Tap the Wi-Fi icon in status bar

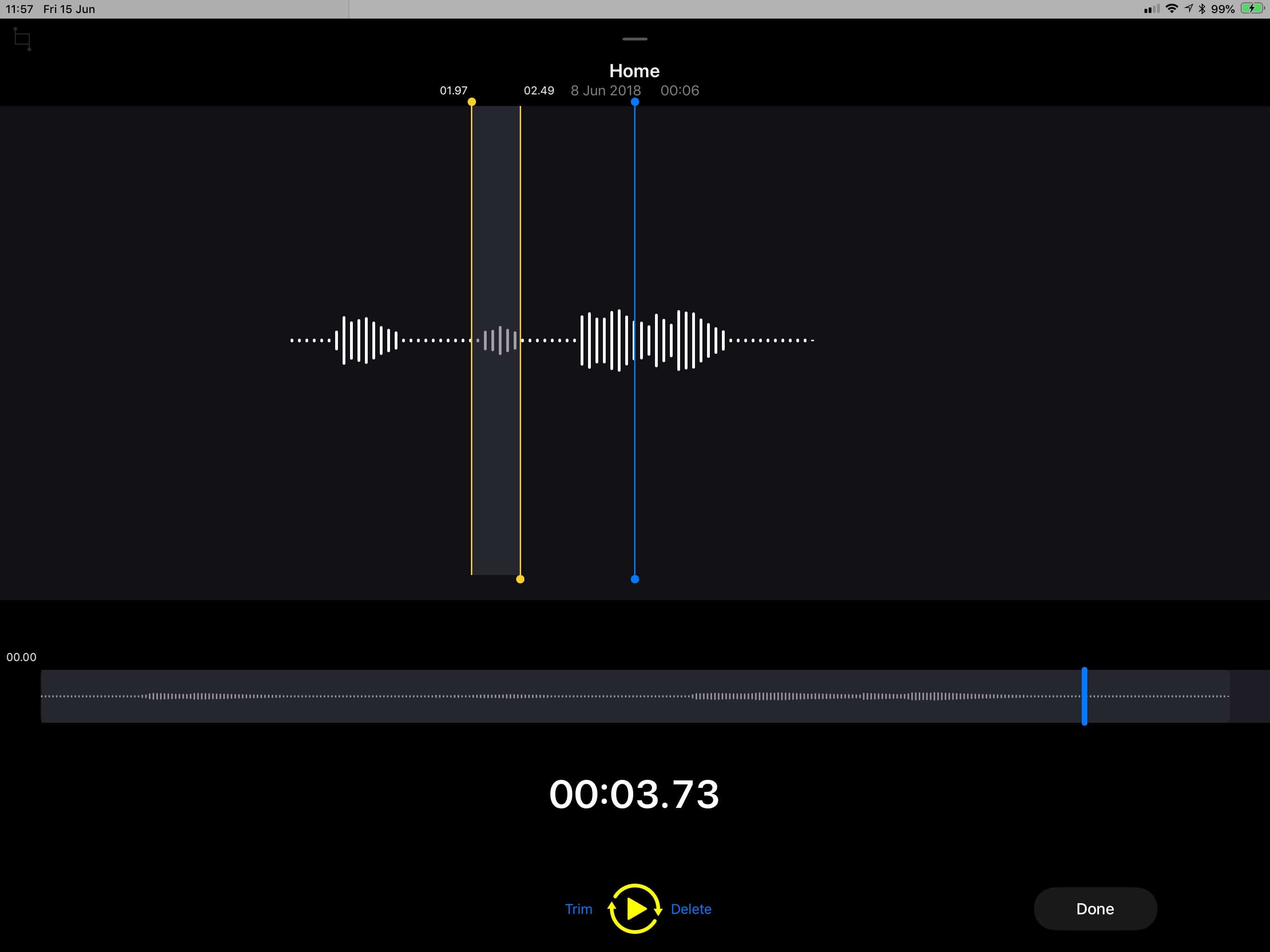tap(1172, 9)
